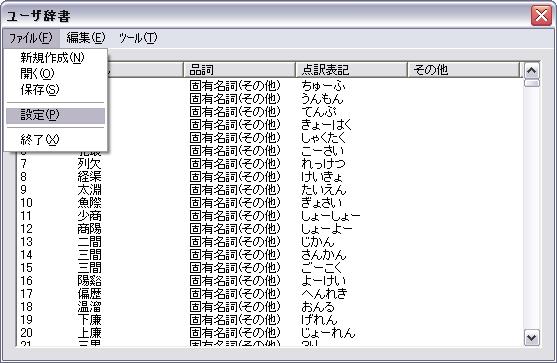Select row 9 word 太淵
This screenshot has width=557, height=363.
point(90,190)
